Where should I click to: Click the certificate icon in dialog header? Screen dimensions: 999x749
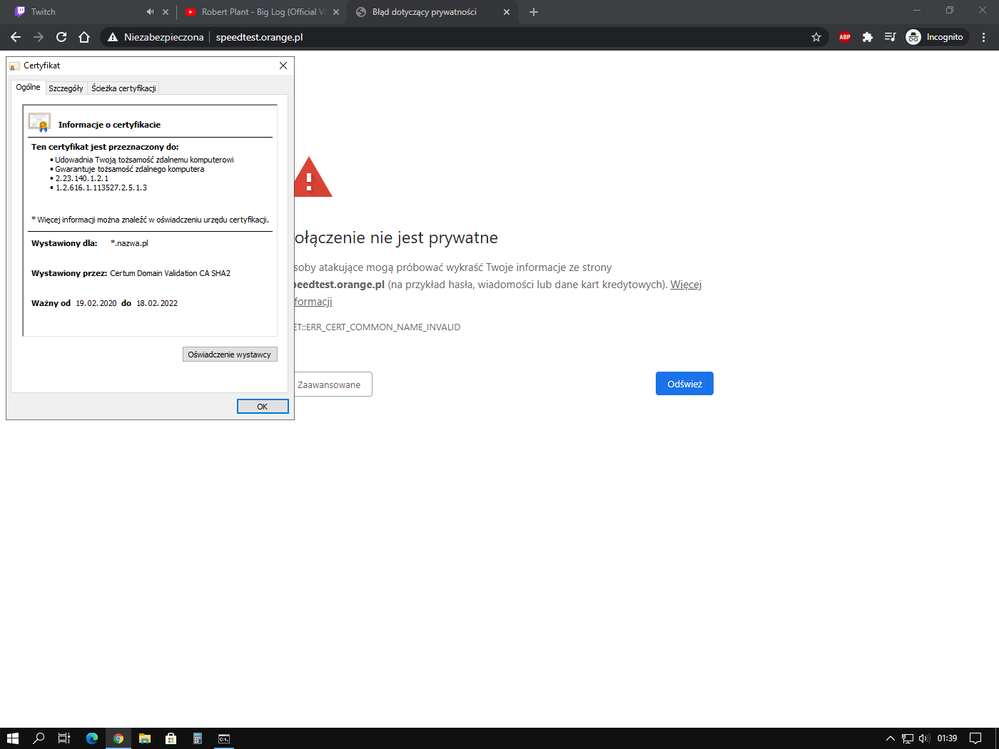(x=40, y=123)
